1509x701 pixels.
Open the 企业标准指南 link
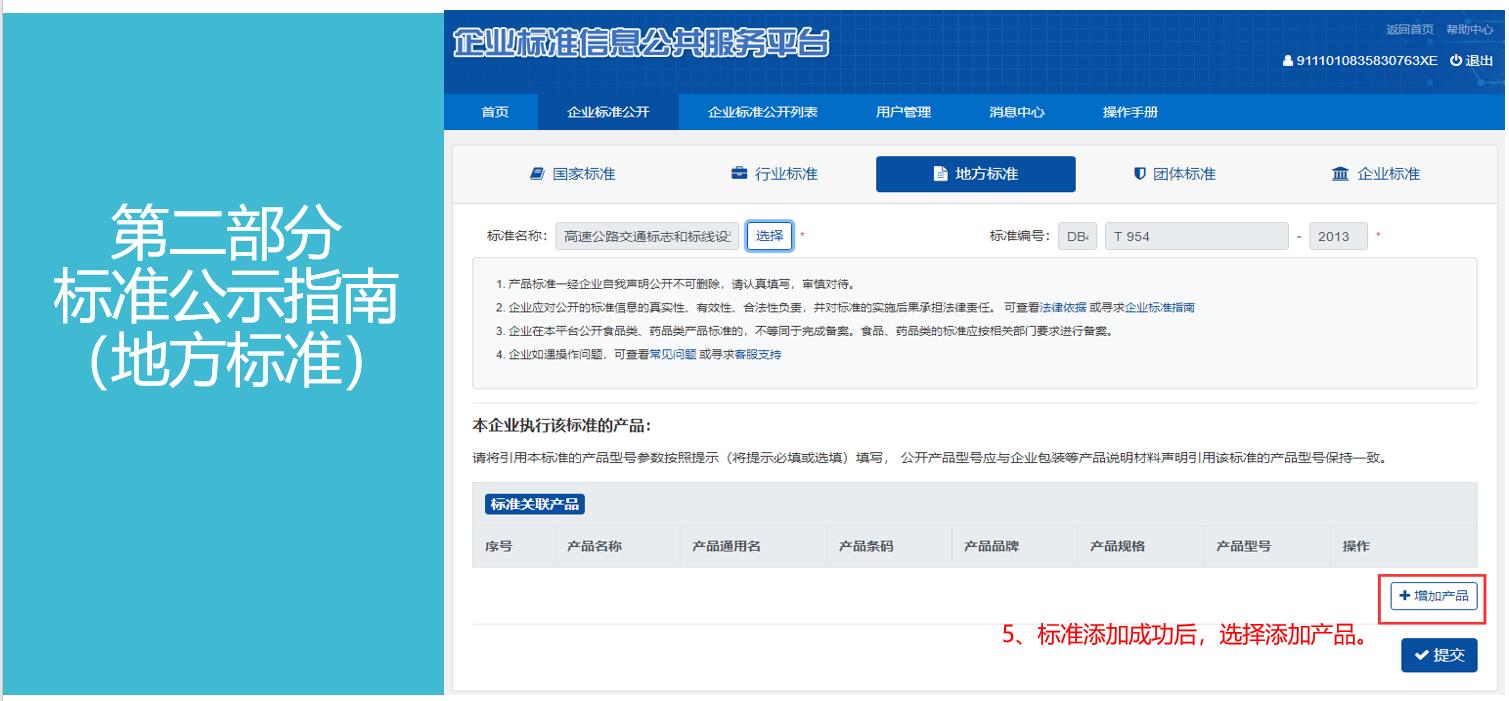[1160, 308]
